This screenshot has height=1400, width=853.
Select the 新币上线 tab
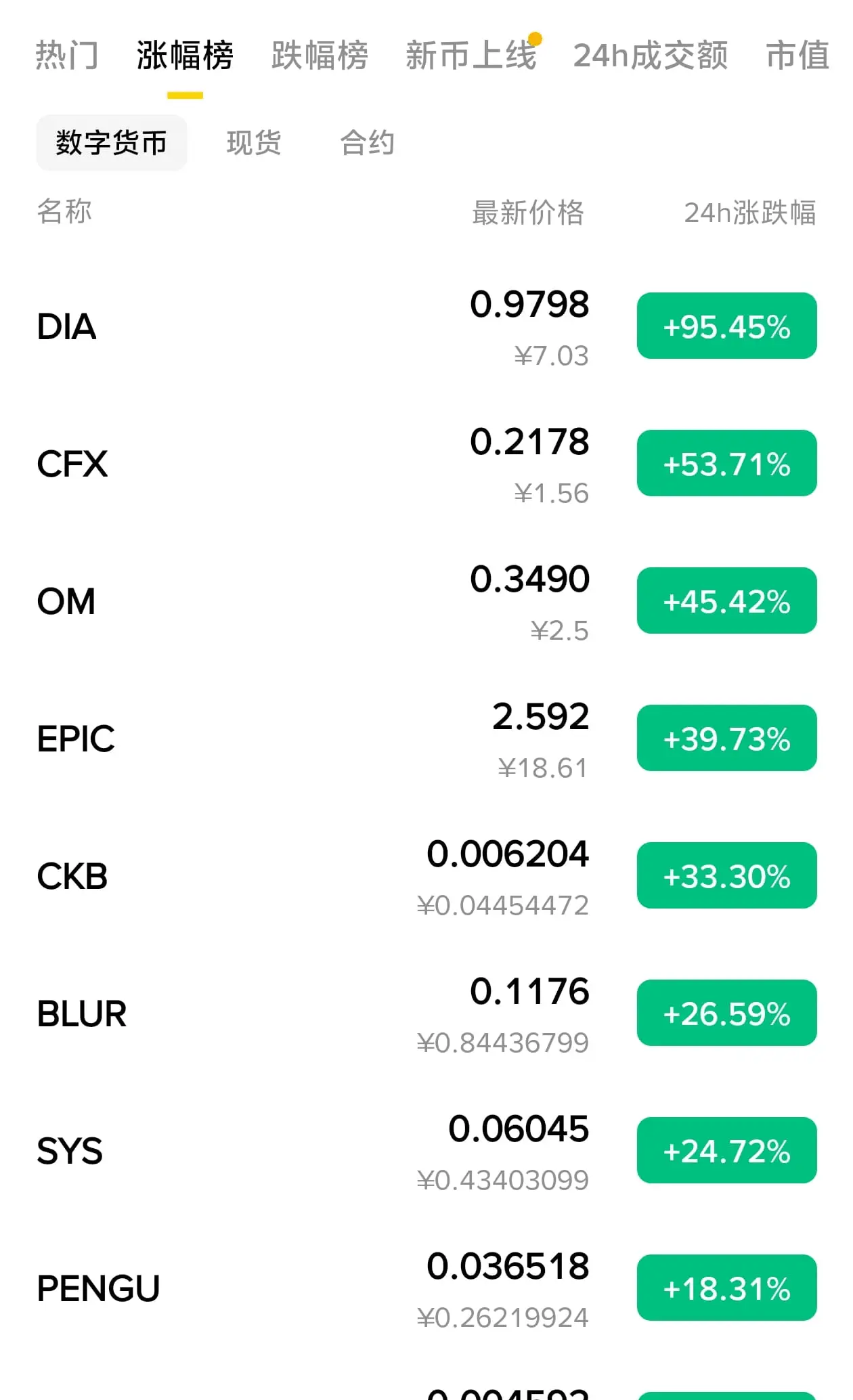point(471,55)
